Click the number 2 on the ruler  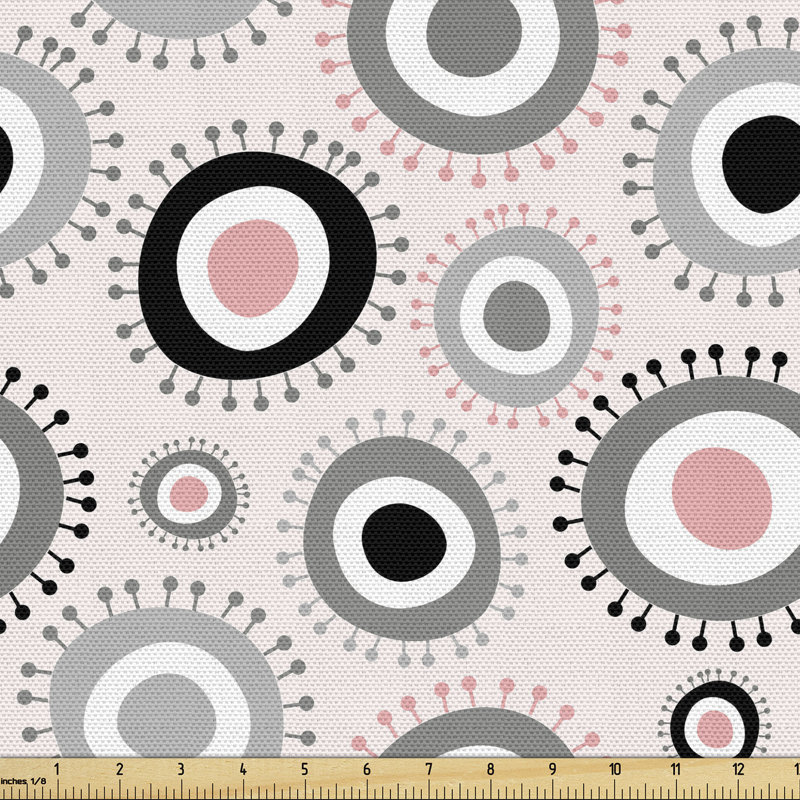(119, 769)
